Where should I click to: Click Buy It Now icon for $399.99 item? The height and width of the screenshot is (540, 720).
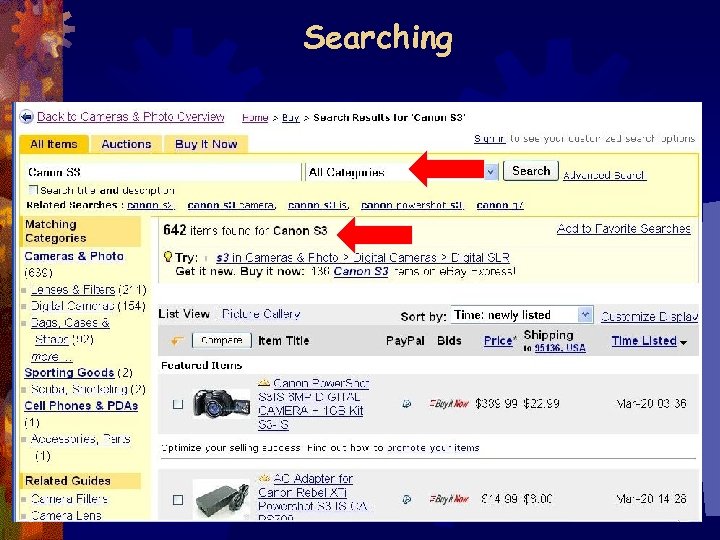click(x=450, y=404)
